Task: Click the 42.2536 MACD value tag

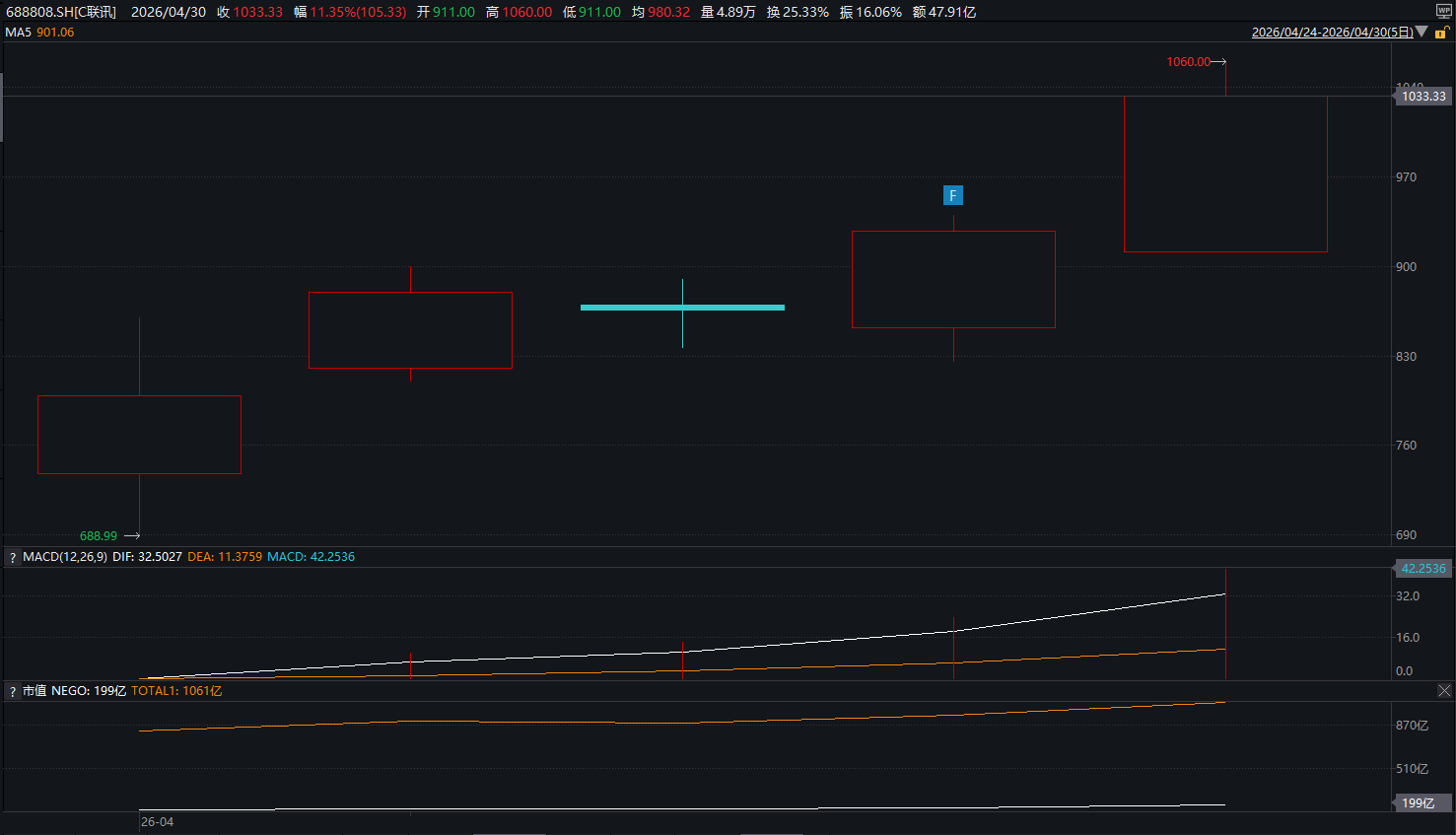Action: (1422, 569)
